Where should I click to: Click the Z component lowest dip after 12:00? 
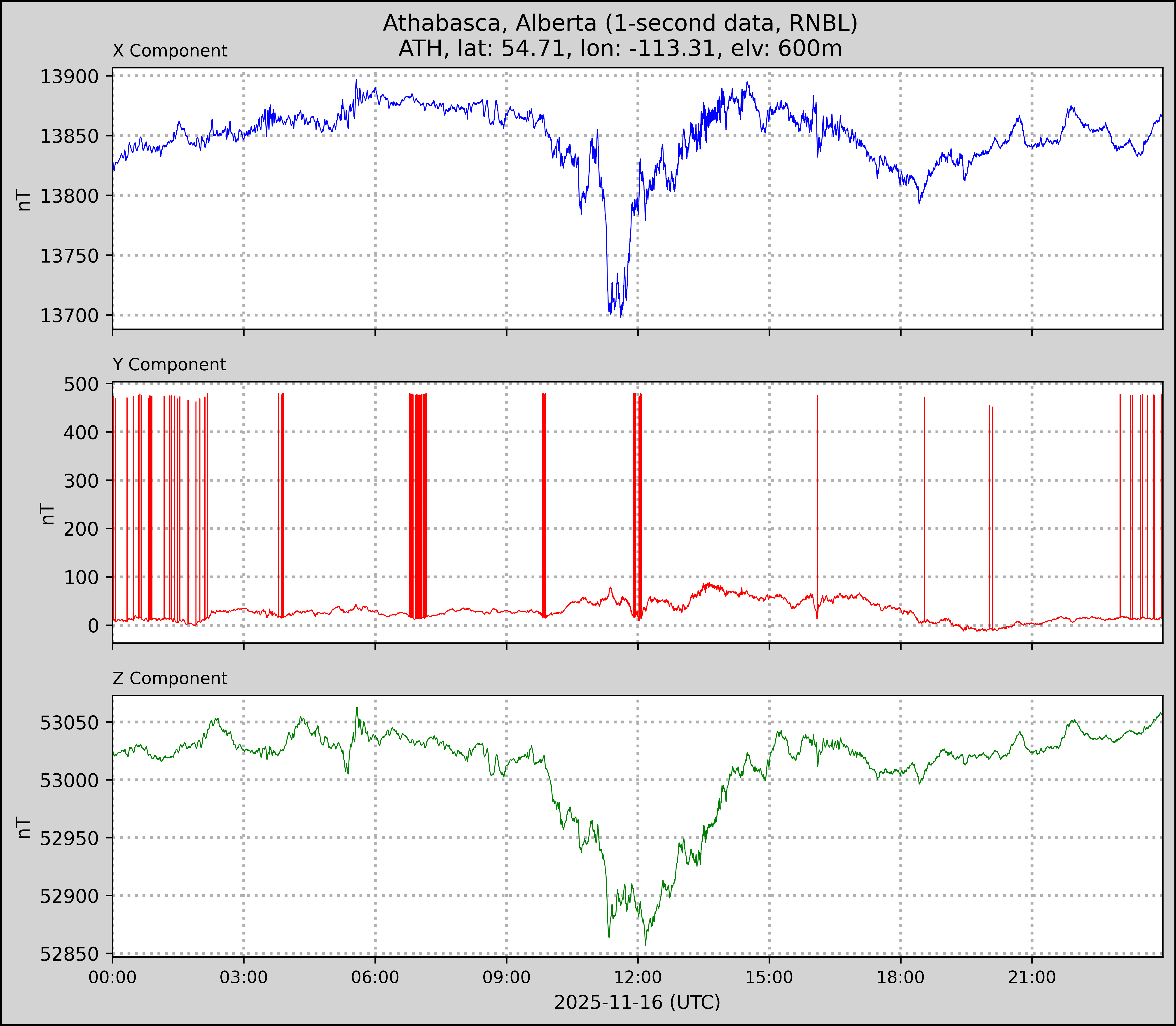(x=645, y=944)
